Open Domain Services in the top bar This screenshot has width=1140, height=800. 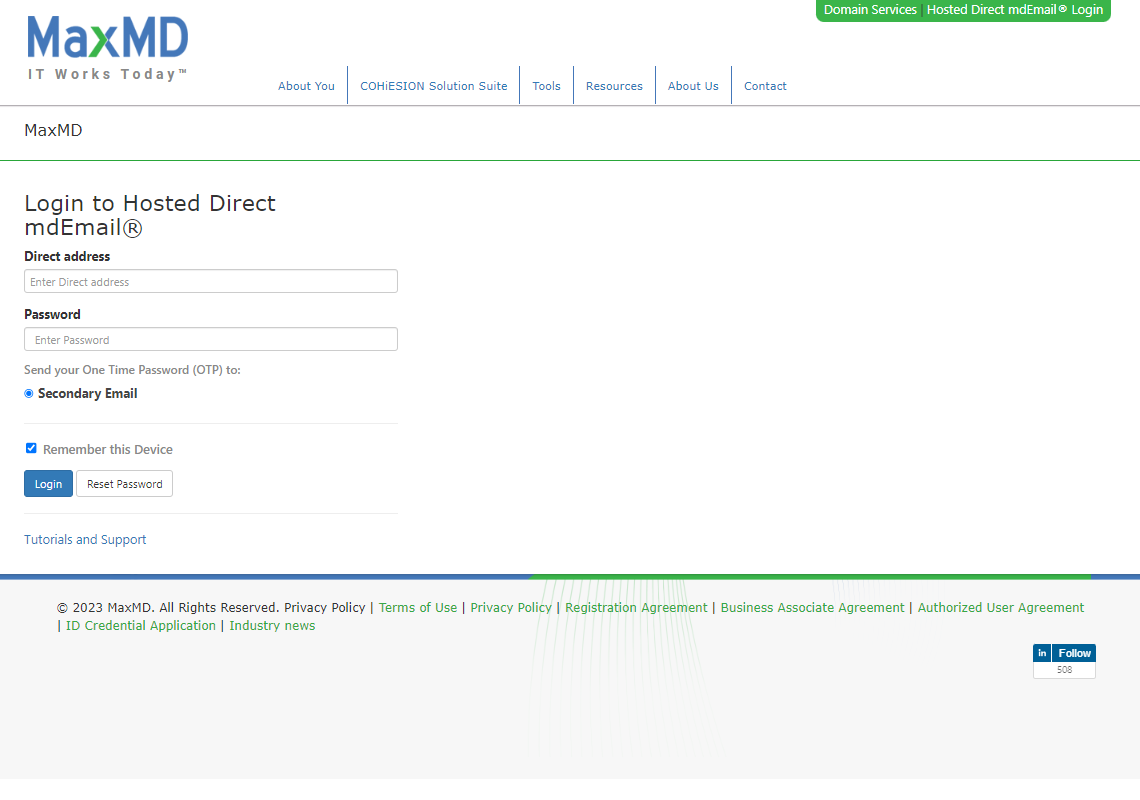tap(870, 10)
